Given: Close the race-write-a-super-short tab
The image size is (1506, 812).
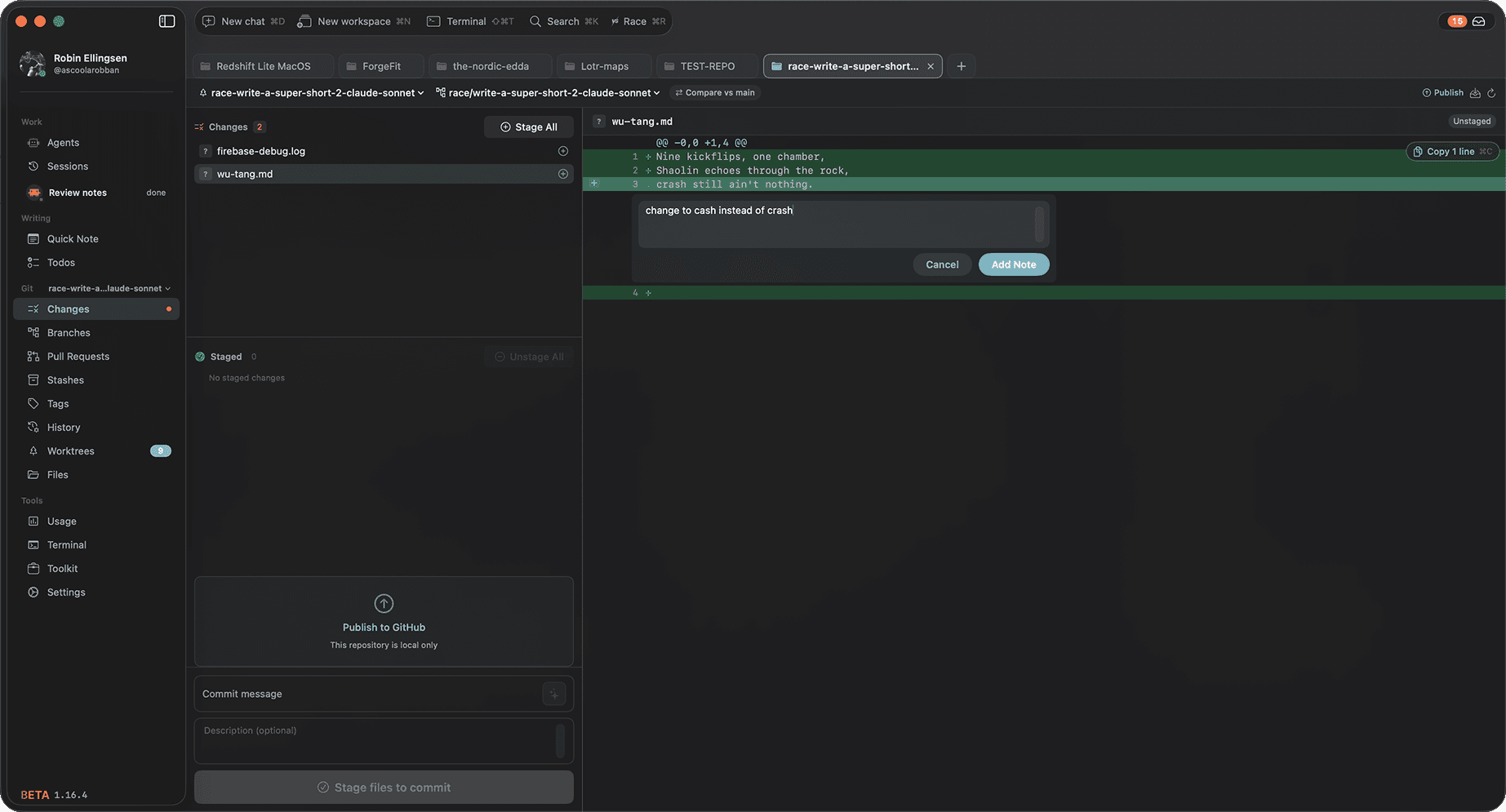Looking at the screenshot, I should click(x=931, y=66).
